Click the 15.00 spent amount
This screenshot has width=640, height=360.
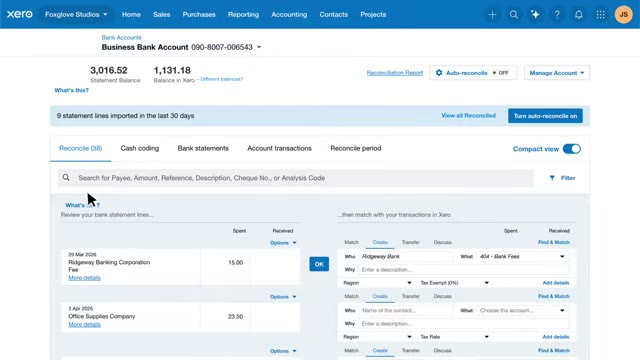tap(236, 262)
